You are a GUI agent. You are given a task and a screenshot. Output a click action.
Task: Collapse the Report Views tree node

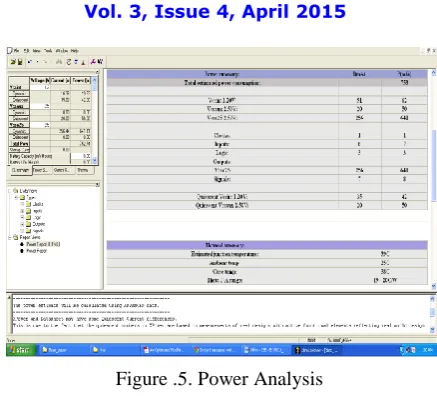click(x=10, y=238)
